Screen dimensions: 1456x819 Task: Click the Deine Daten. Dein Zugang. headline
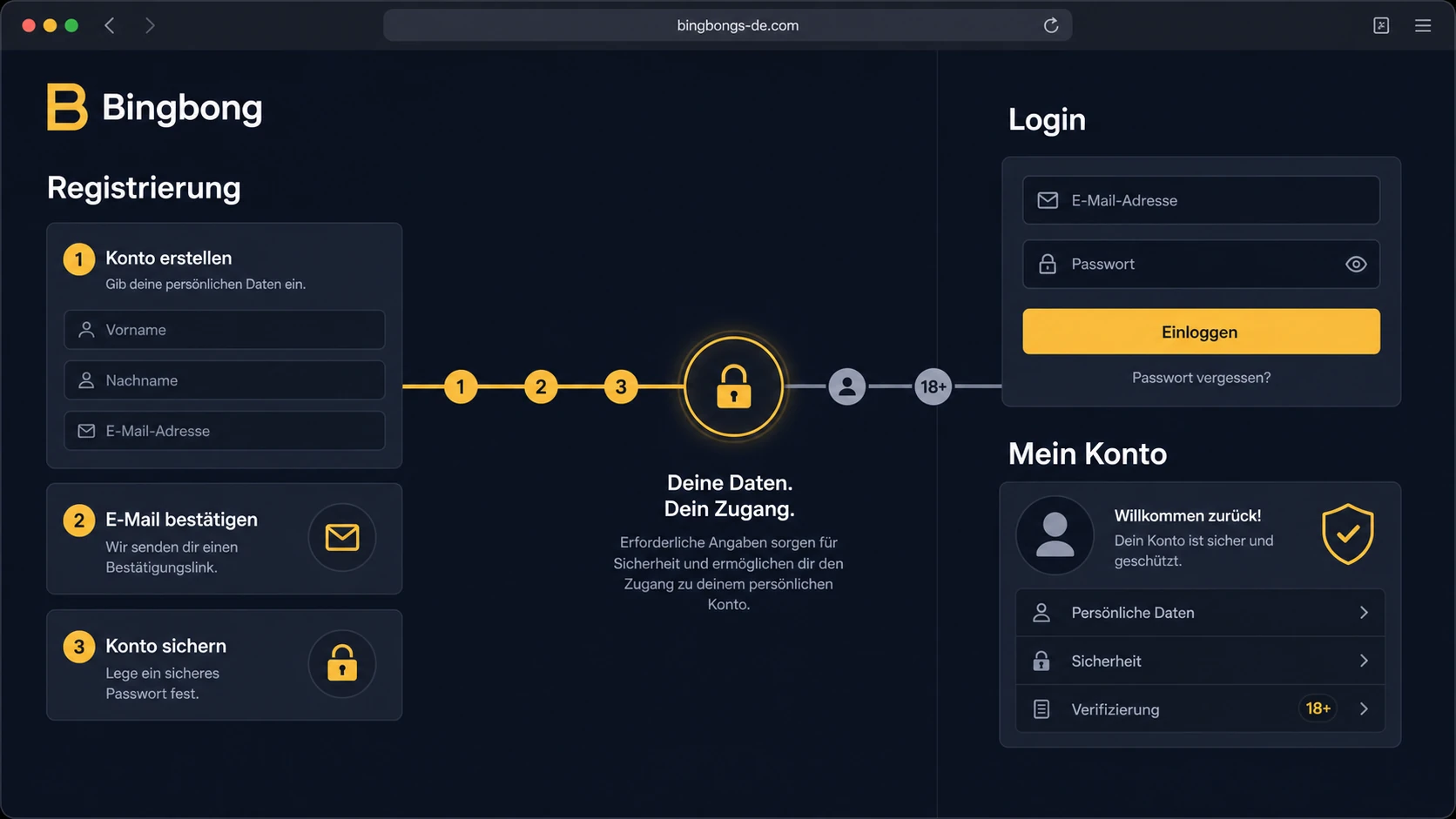point(730,495)
